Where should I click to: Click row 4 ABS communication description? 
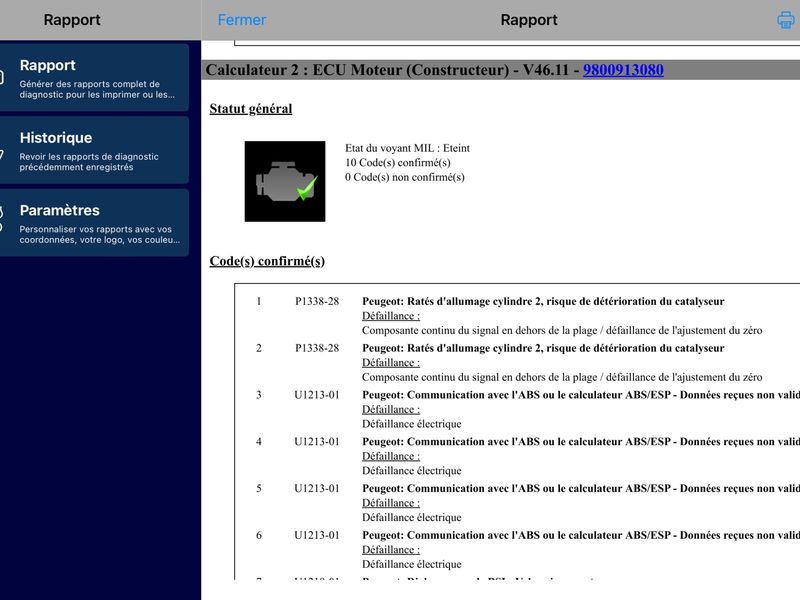point(581,442)
